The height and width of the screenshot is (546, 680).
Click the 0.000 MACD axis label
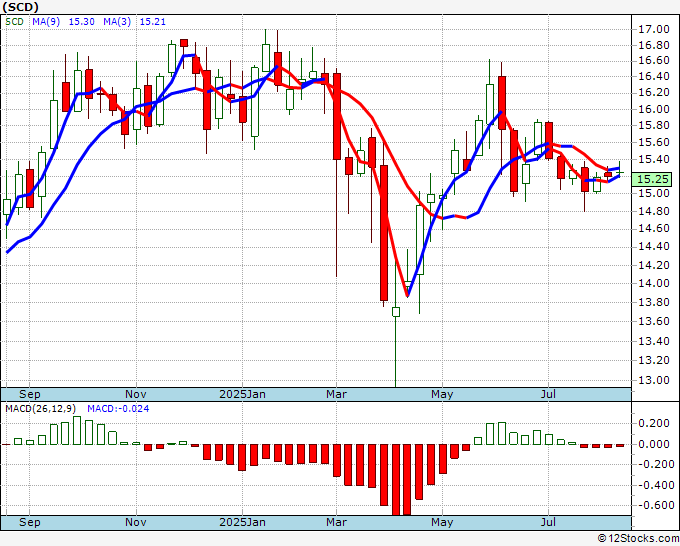tap(654, 444)
